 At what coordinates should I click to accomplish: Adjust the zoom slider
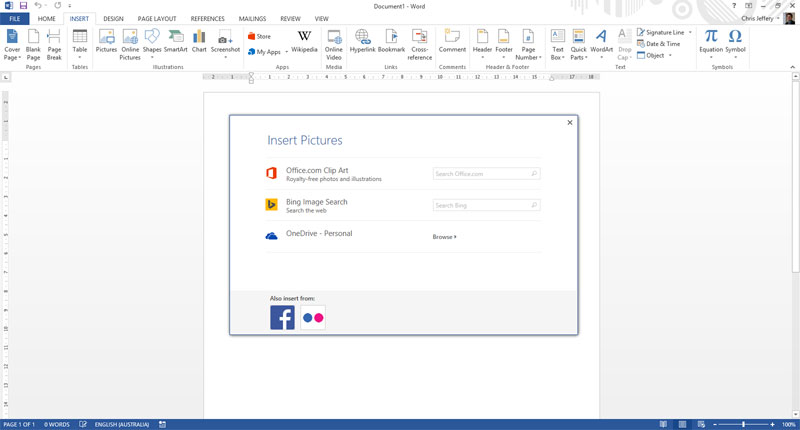click(x=743, y=424)
